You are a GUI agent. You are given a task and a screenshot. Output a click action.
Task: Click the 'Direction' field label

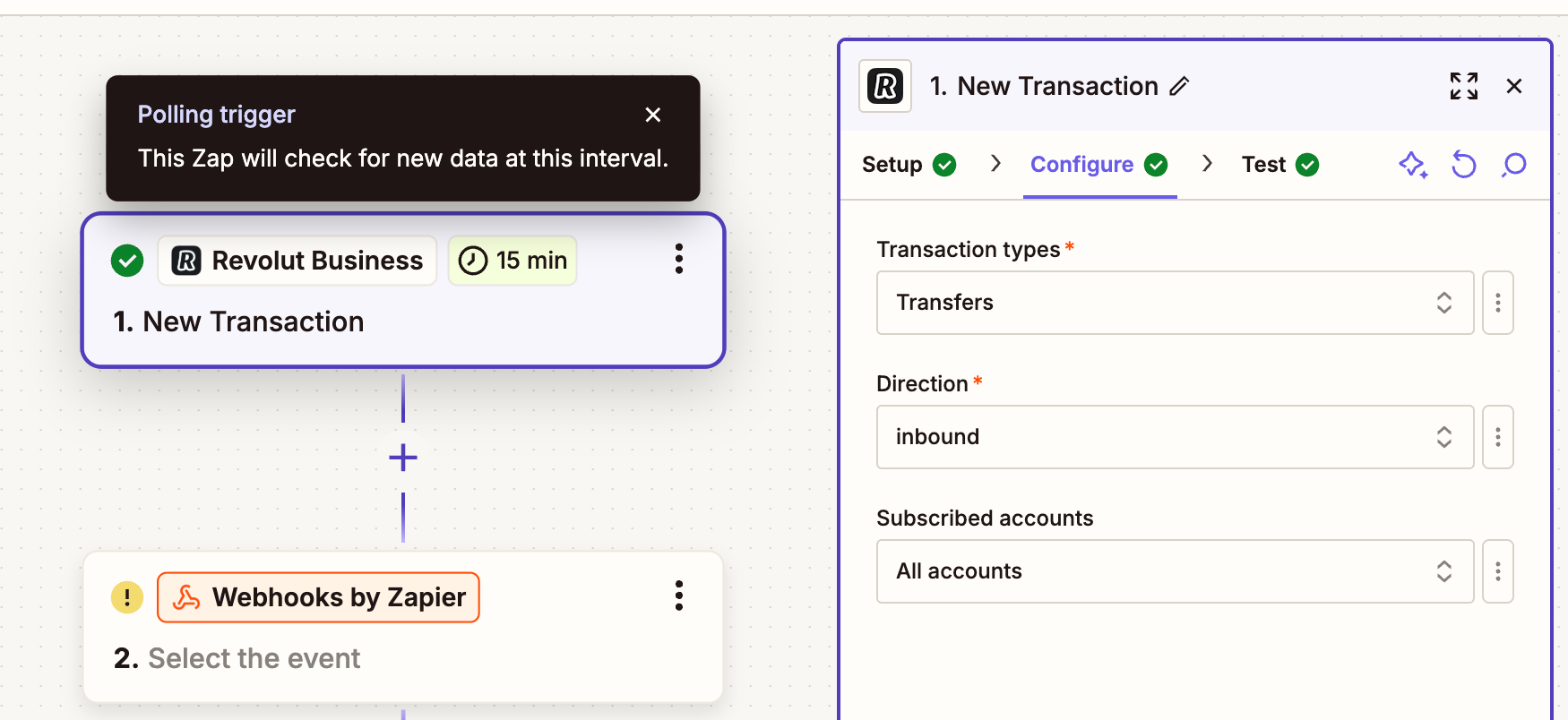(x=922, y=383)
